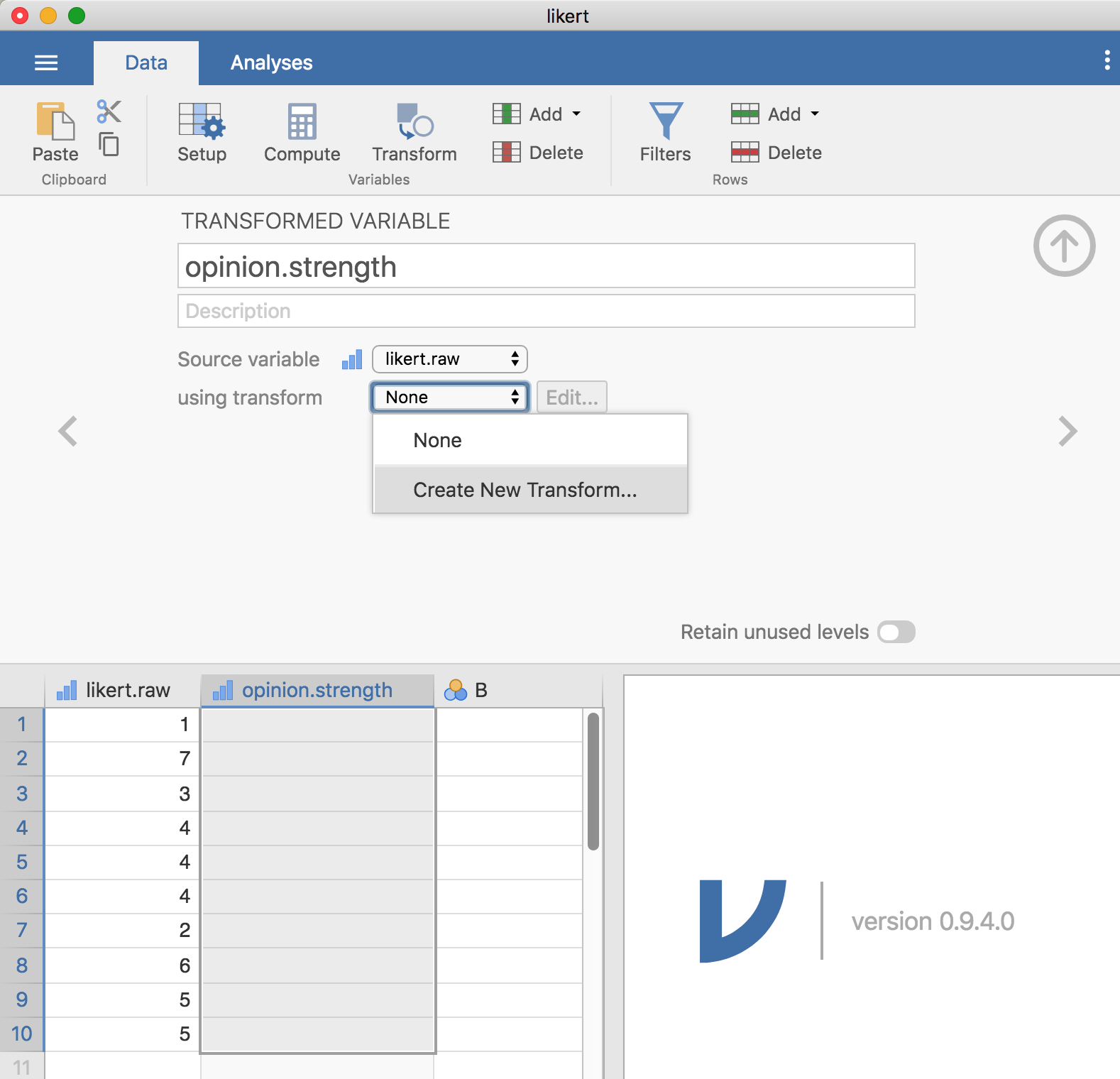Collapse the editor with up arrow

pos(1064,246)
